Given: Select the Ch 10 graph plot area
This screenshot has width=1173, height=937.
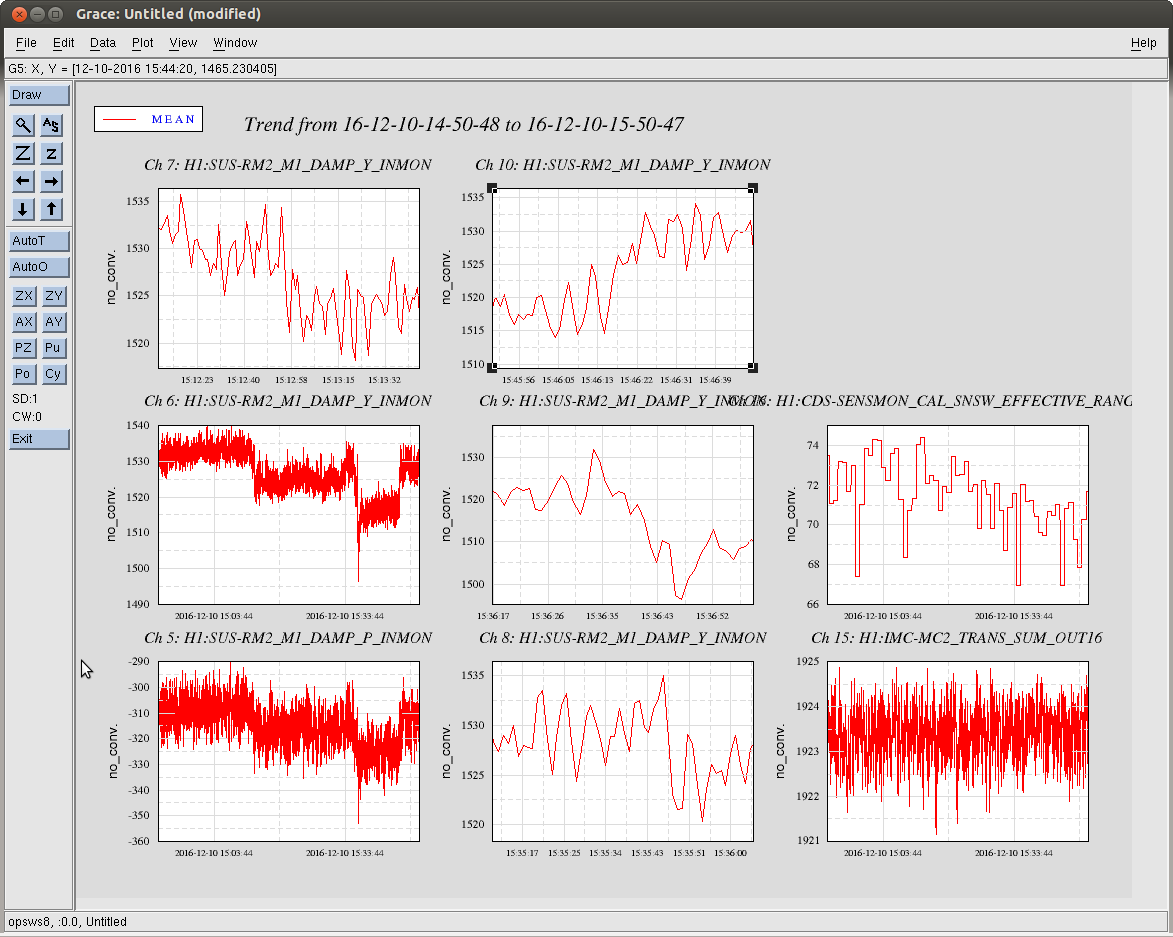Looking at the screenshot, I should pos(622,278).
